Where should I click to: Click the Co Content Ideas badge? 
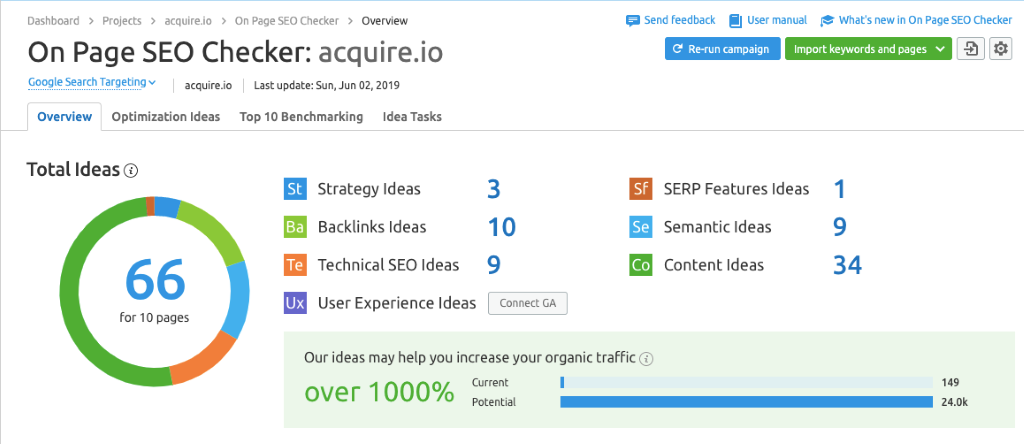[641, 265]
